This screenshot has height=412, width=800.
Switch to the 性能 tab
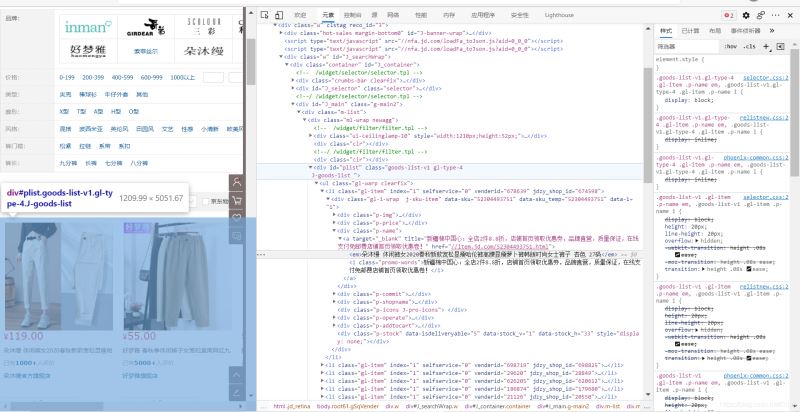pos(421,15)
